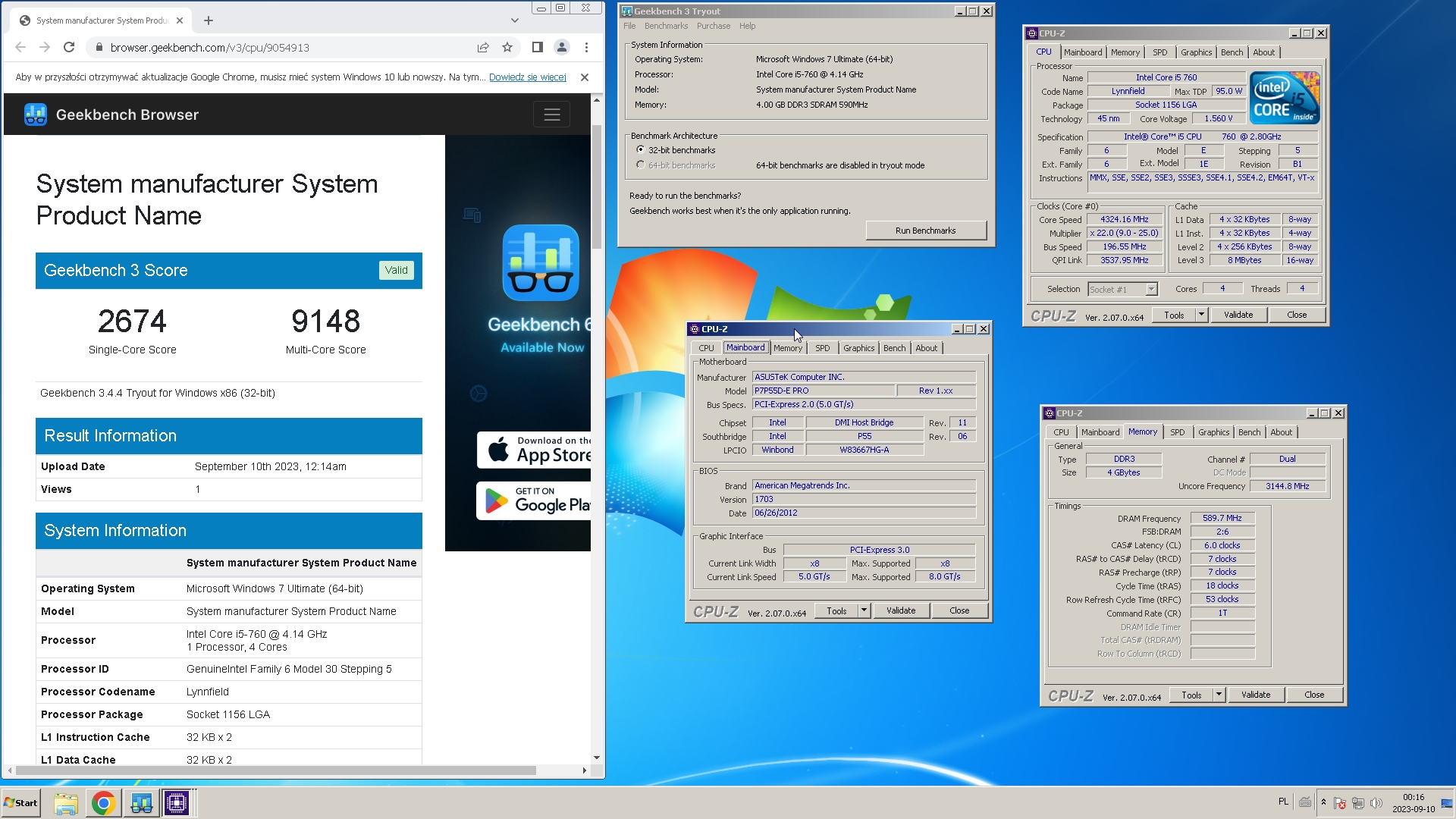Open the App Store download badge
The width and height of the screenshot is (1456, 819).
click(x=534, y=450)
